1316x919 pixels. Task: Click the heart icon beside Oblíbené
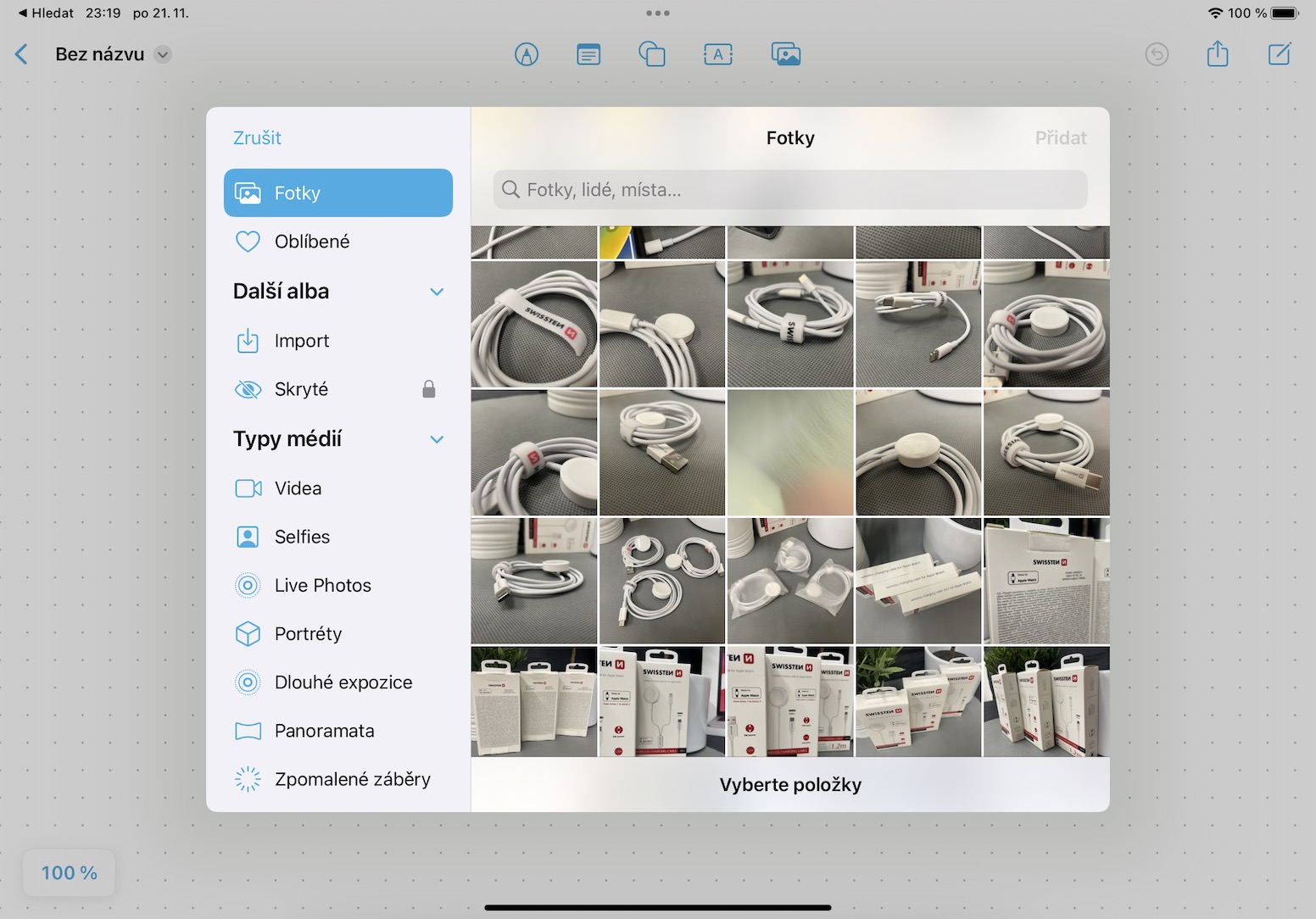(x=248, y=242)
